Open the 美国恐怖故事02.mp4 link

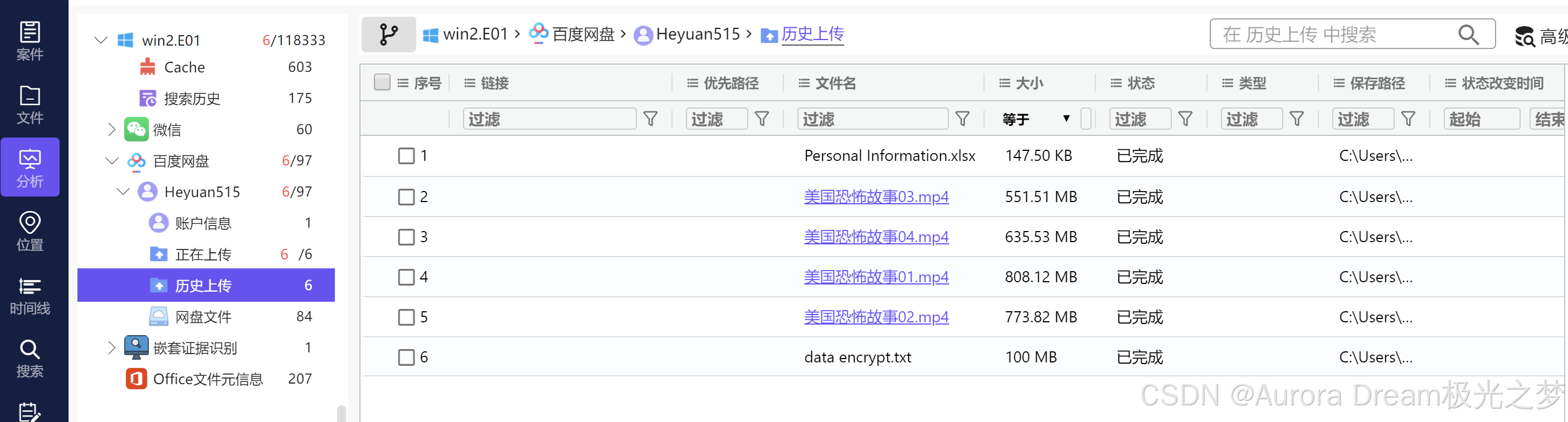(876, 317)
